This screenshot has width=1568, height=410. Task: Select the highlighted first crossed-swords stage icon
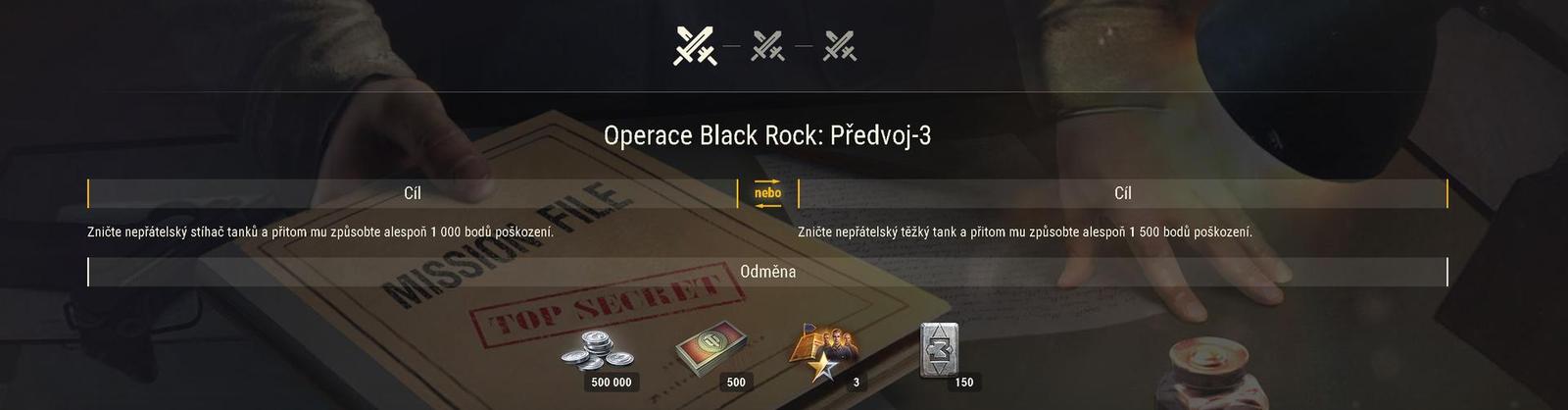point(697,45)
